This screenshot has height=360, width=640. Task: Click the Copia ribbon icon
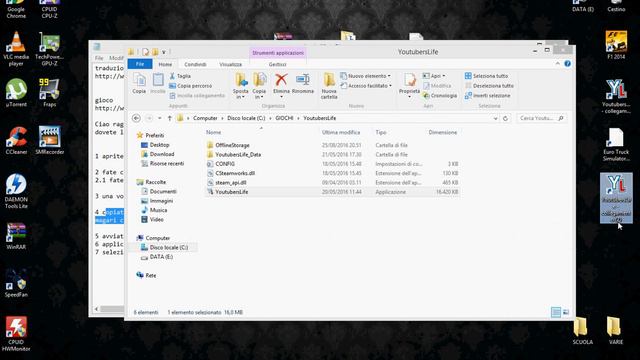click(139, 83)
